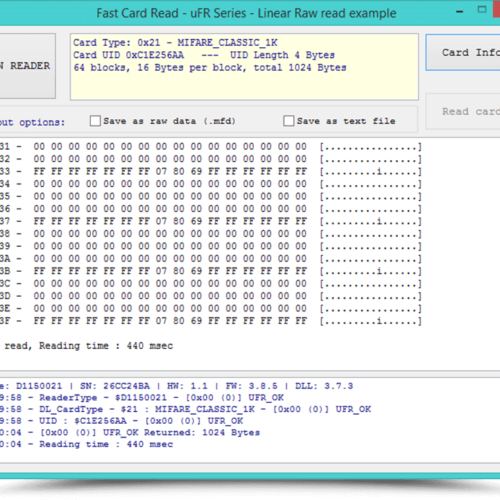Select the Card UID 0xC1E256AA line
500x500 pixels.
(x=204, y=55)
